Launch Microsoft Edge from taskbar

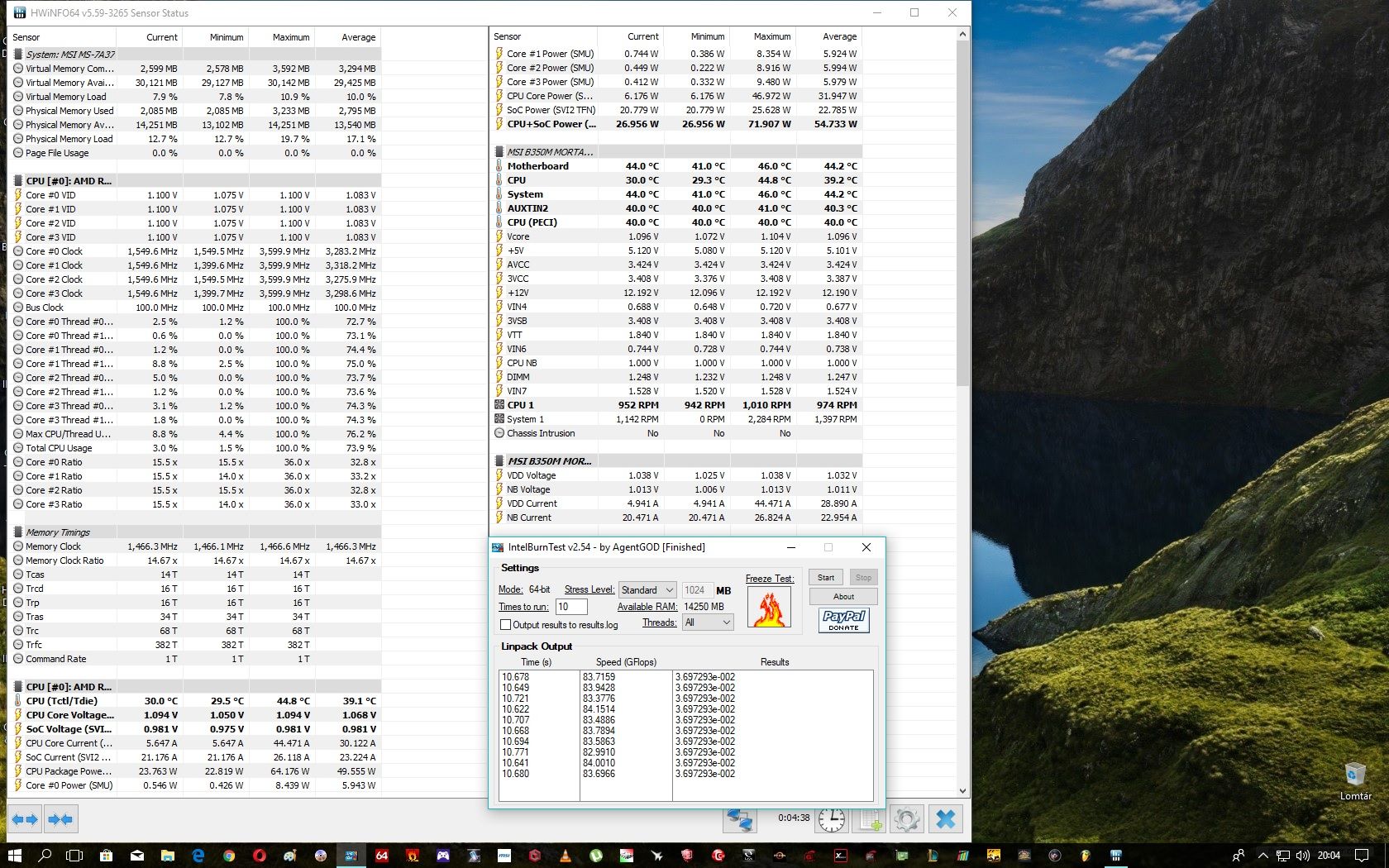(x=198, y=856)
